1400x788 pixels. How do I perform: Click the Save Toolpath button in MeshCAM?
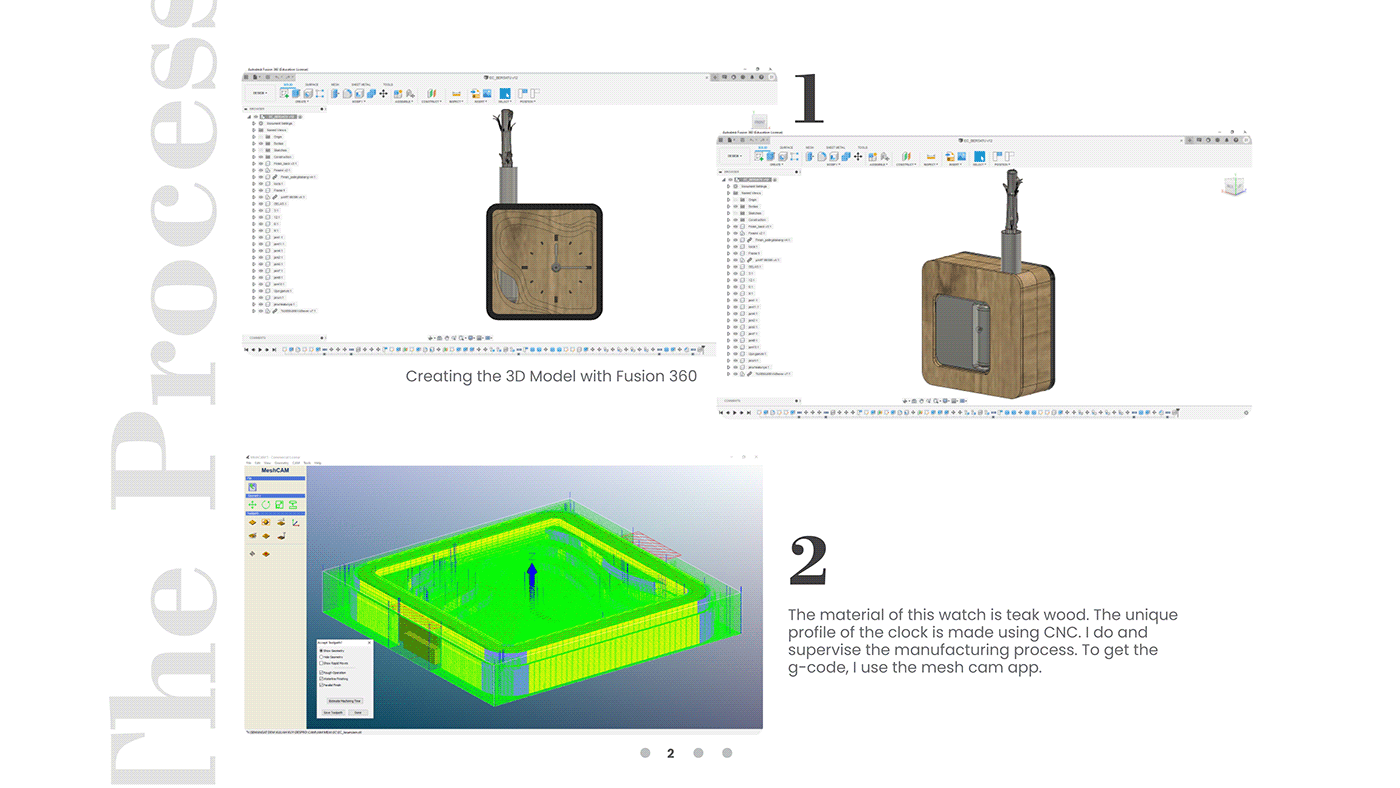[x=333, y=712]
